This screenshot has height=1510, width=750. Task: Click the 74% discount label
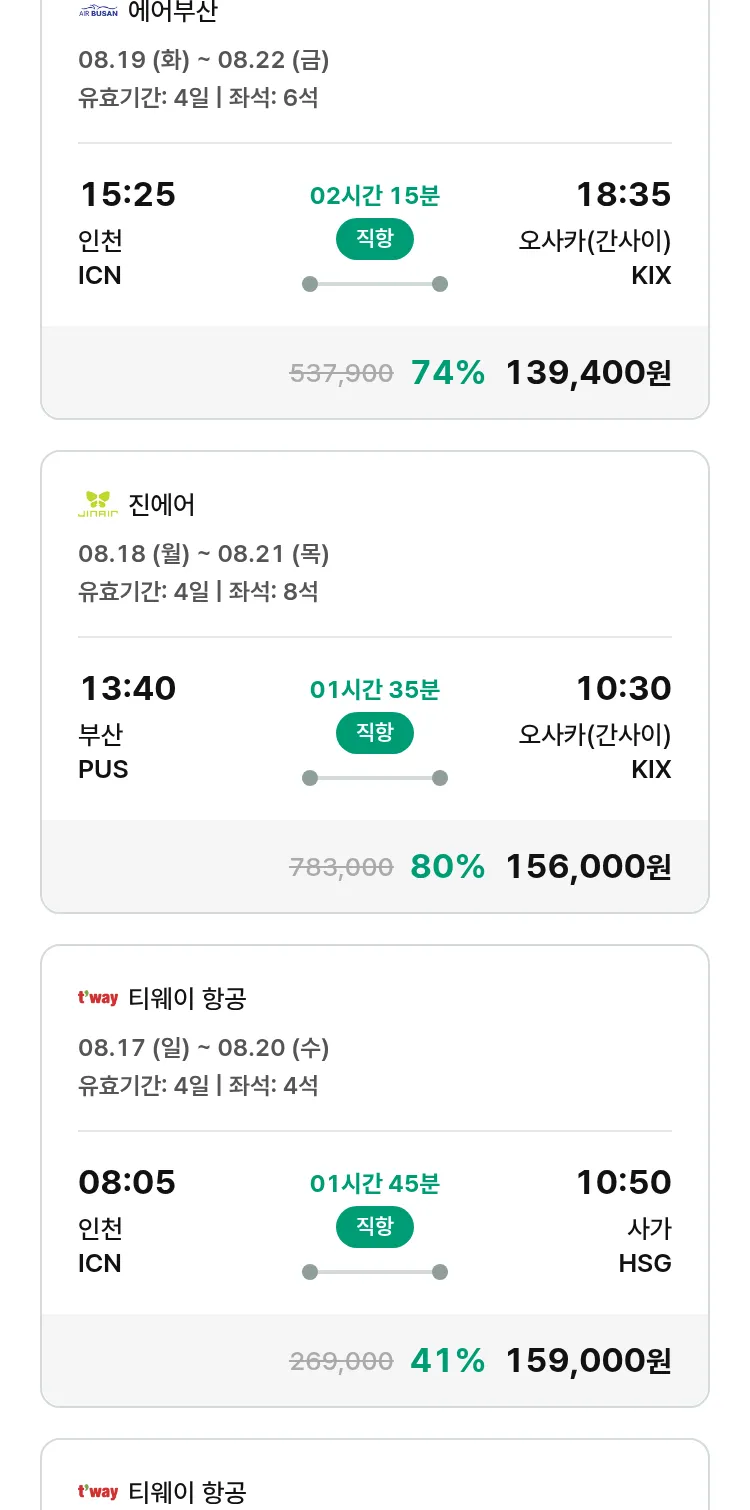click(x=447, y=373)
